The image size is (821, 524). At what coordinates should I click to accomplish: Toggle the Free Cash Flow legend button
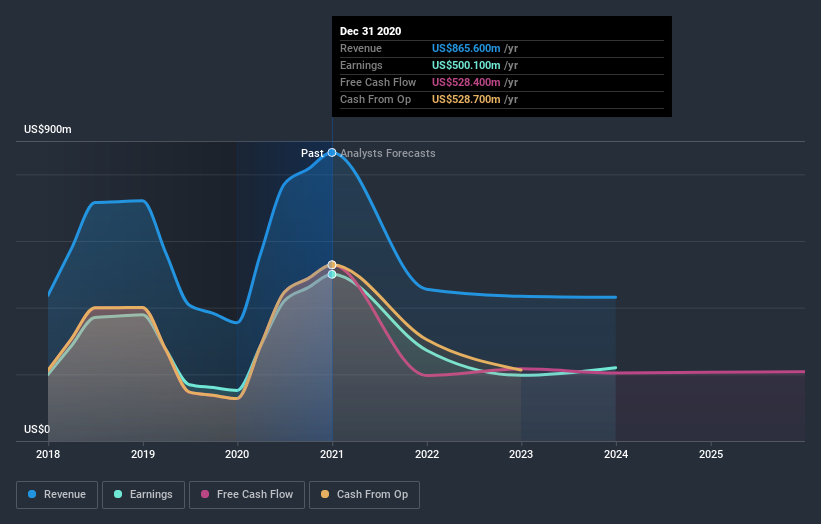[247, 495]
